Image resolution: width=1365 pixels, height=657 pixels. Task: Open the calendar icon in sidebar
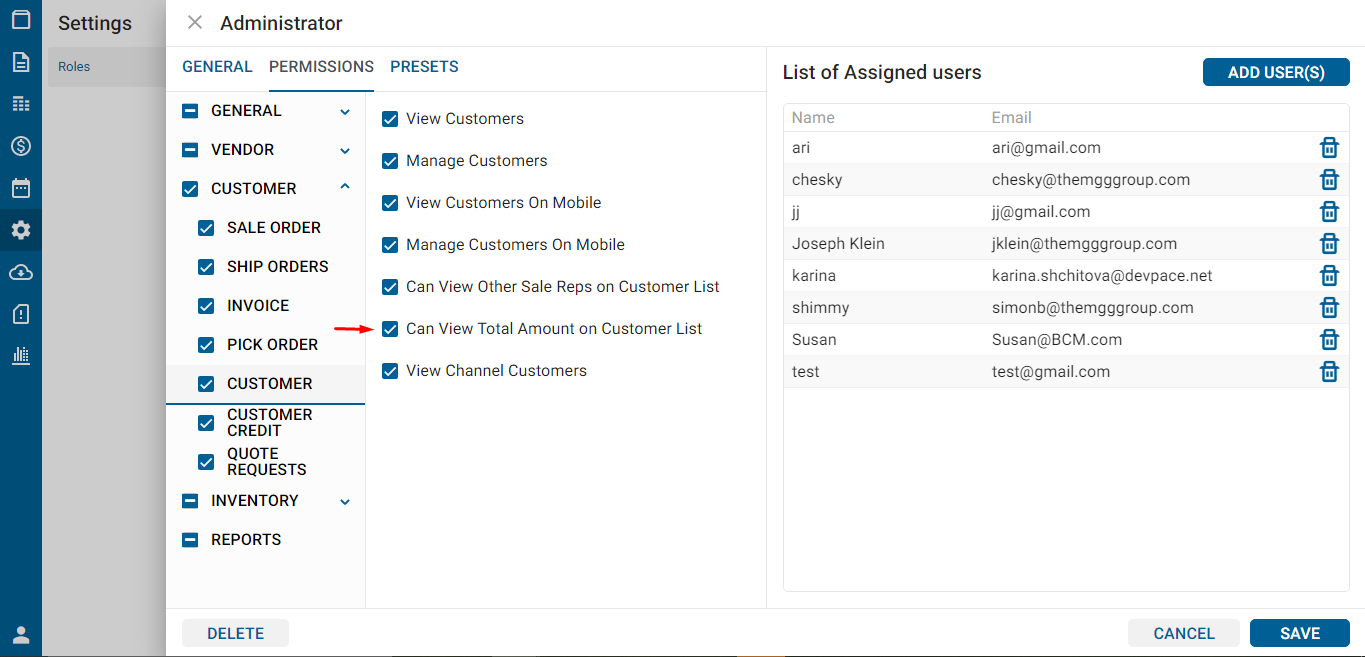[x=21, y=188]
